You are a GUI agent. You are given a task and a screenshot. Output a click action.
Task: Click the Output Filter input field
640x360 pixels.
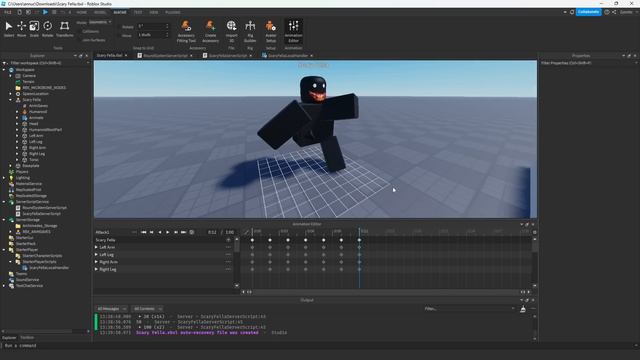pyautogui.click(x=469, y=309)
